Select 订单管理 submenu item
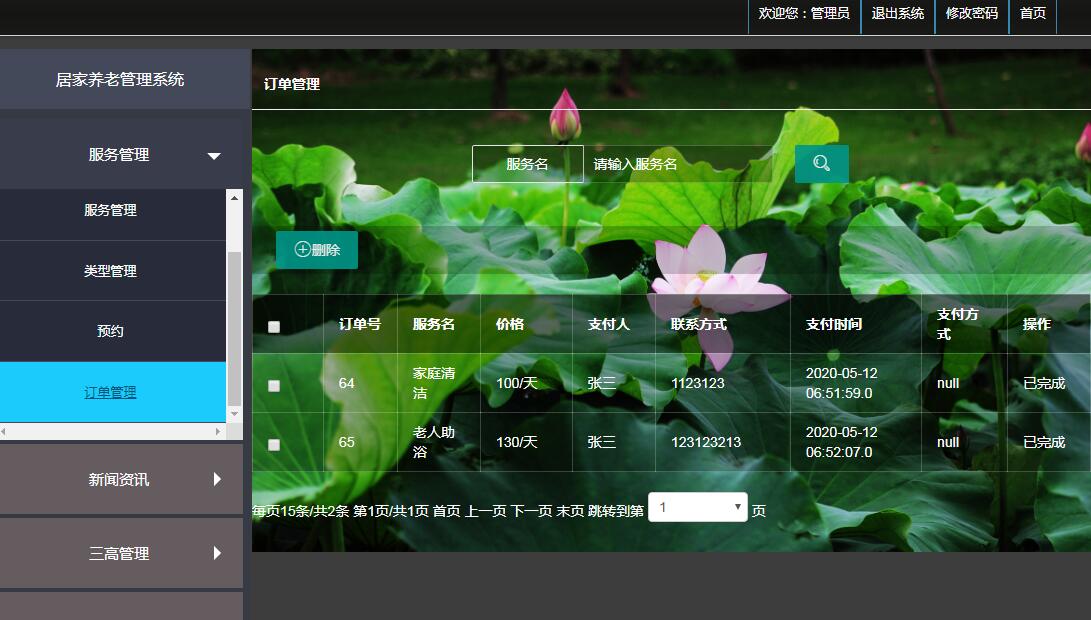 pyautogui.click(x=111, y=392)
